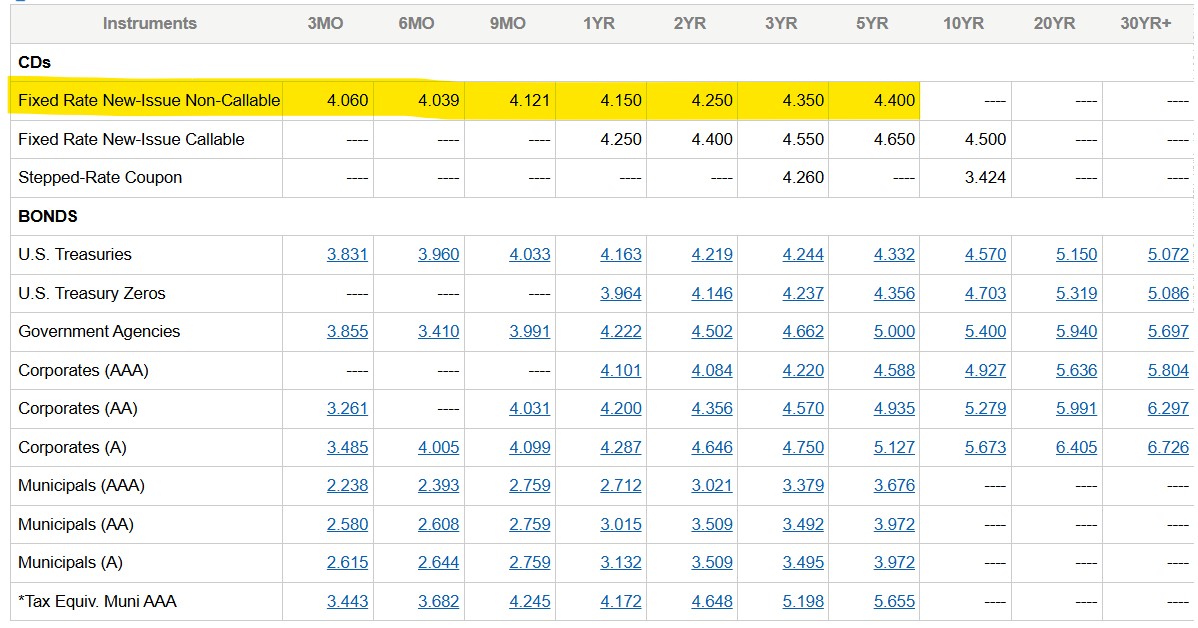
Task: Open Corporates (AAA) 10YR yield 4.927
Action: 986,371
